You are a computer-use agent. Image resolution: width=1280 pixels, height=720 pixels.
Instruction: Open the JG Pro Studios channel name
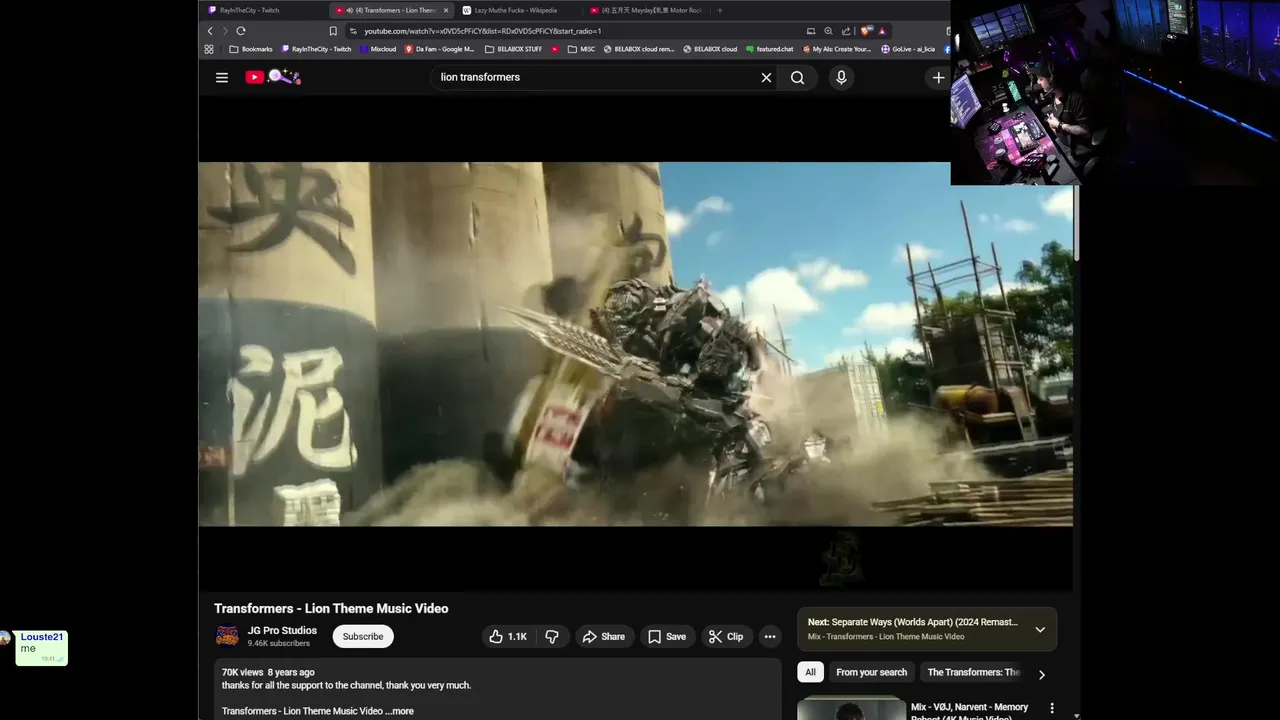pos(282,630)
